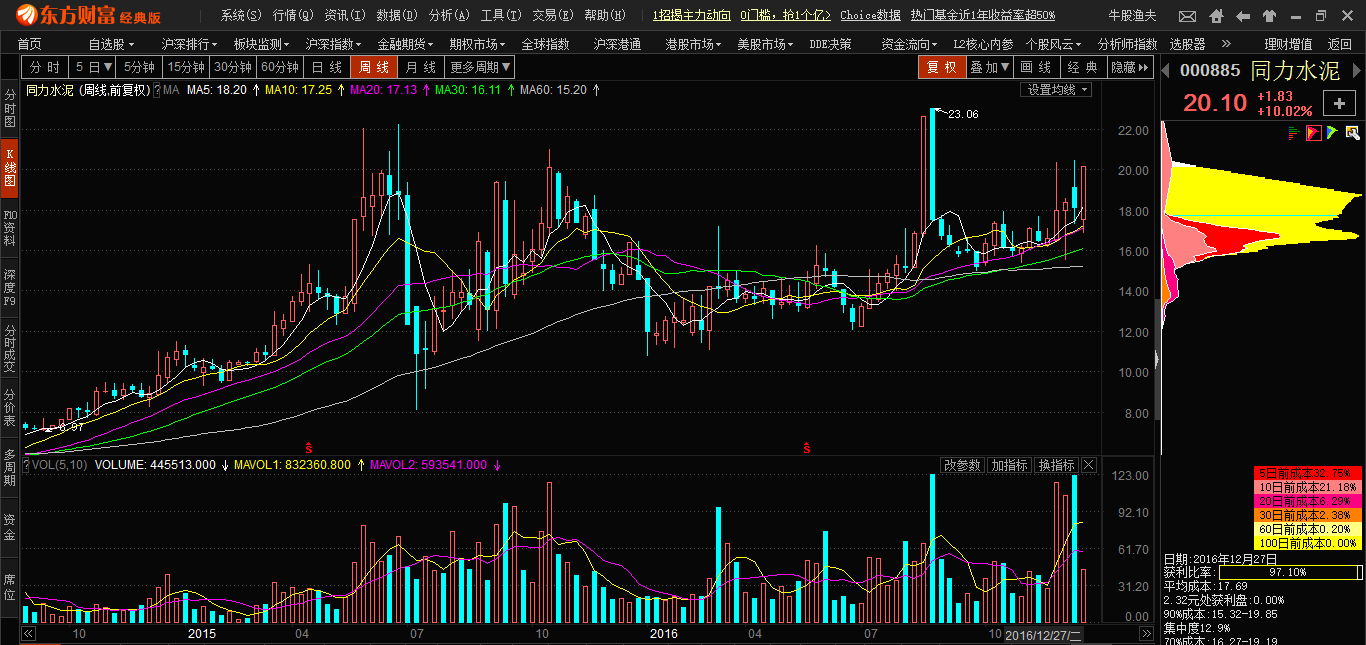Click 画线 drawing button
The height and width of the screenshot is (645, 1366).
point(1036,67)
